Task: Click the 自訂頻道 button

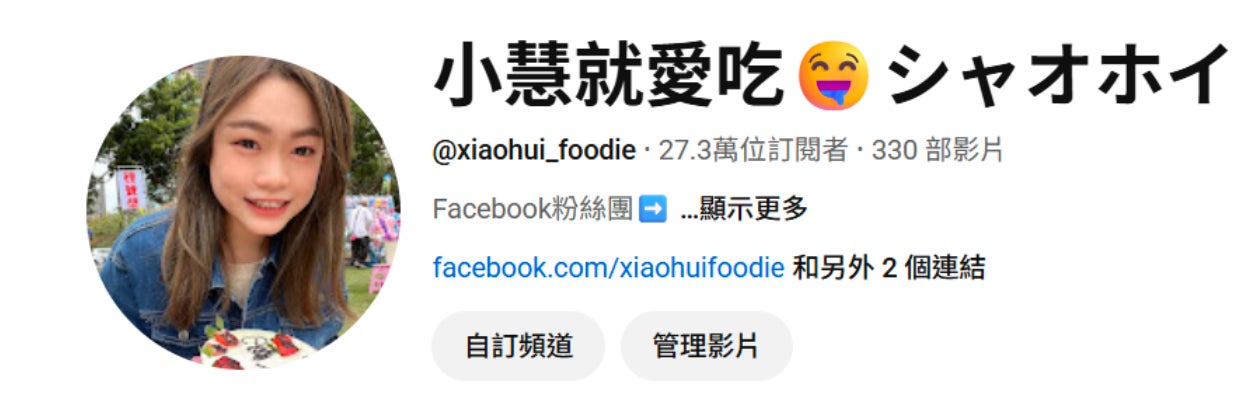Action: 518,346
